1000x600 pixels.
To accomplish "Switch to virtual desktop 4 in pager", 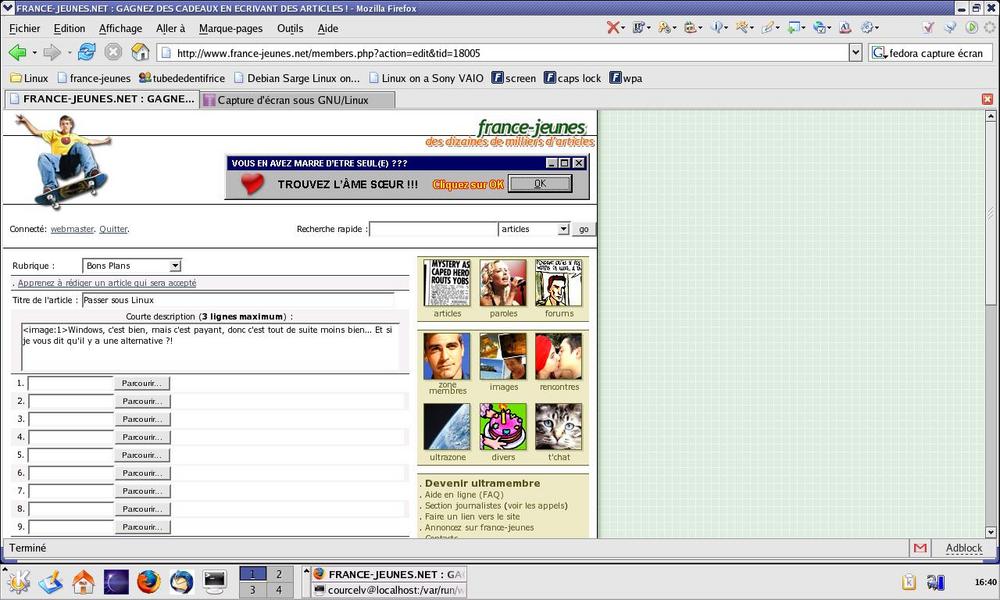I will click(279, 590).
